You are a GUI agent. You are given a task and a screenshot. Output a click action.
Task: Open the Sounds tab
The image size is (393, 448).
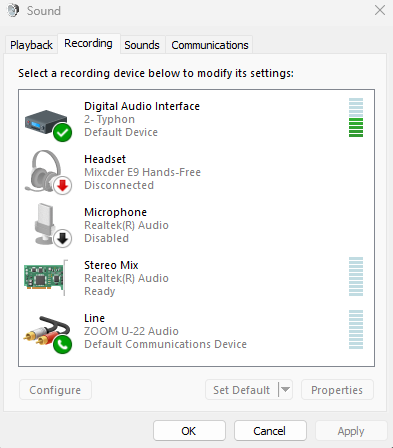click(x=142, y=45)
